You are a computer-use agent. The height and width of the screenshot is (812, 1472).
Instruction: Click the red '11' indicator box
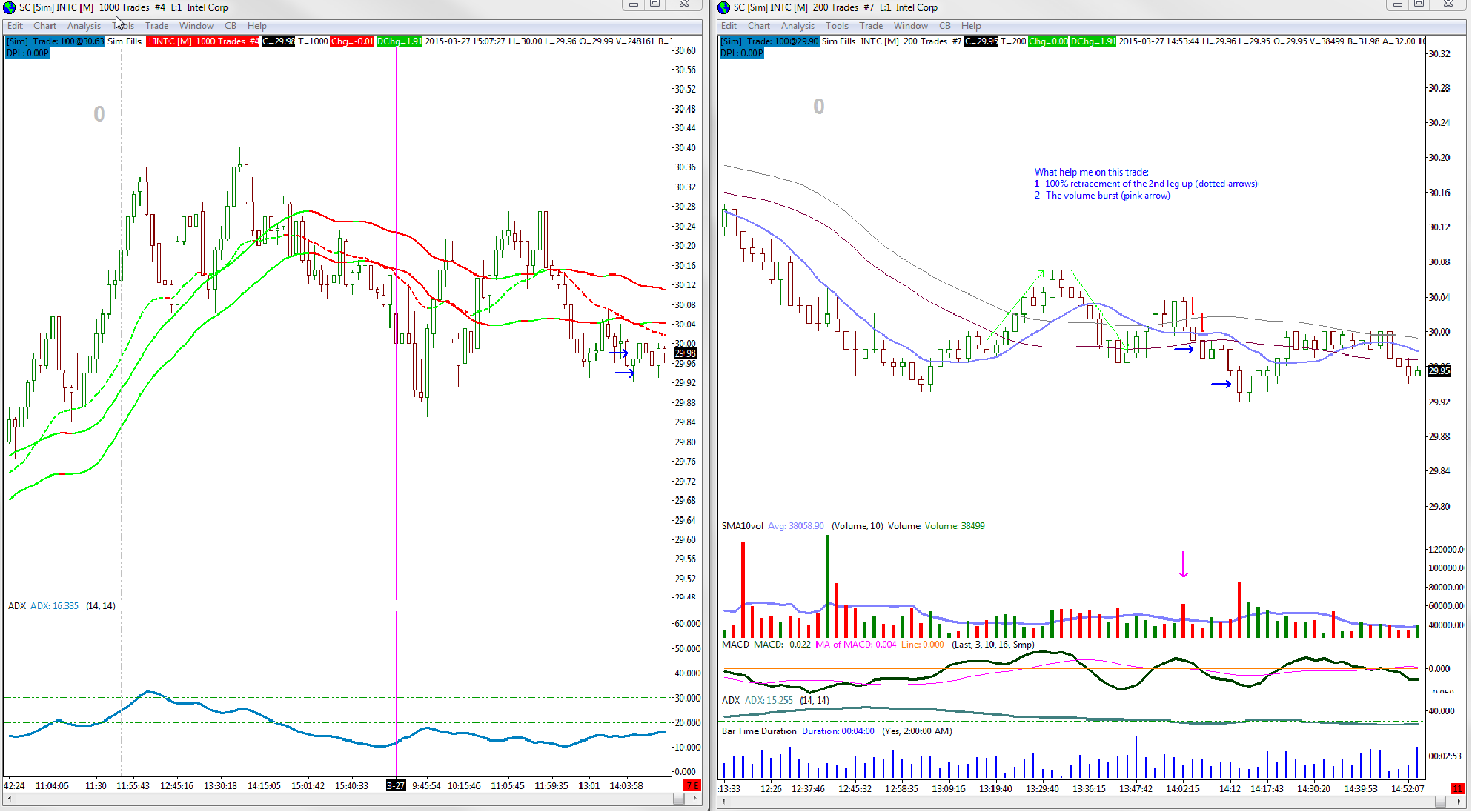click(1457, 788)
